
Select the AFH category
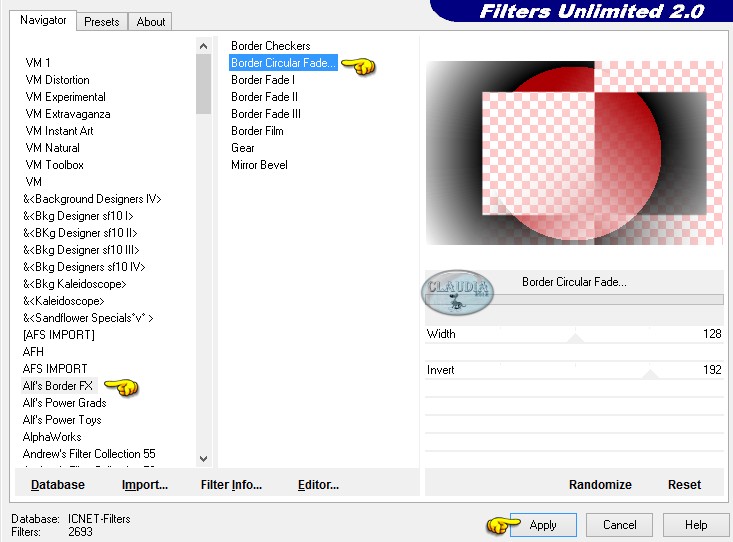33,352
